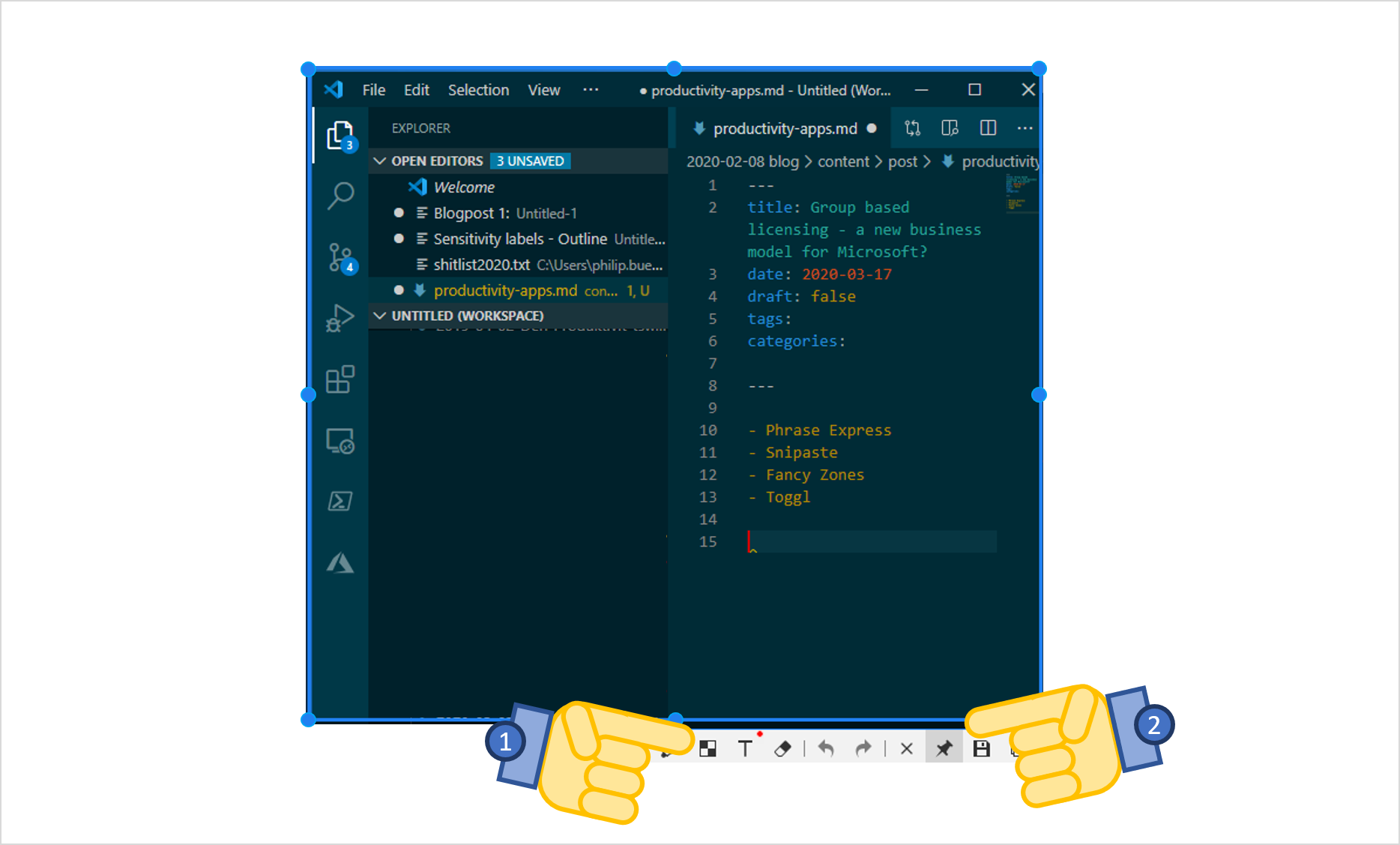Open the Search view in activity bar
This screenshot has height=845, width=1400.
click(x=340, y=196)
